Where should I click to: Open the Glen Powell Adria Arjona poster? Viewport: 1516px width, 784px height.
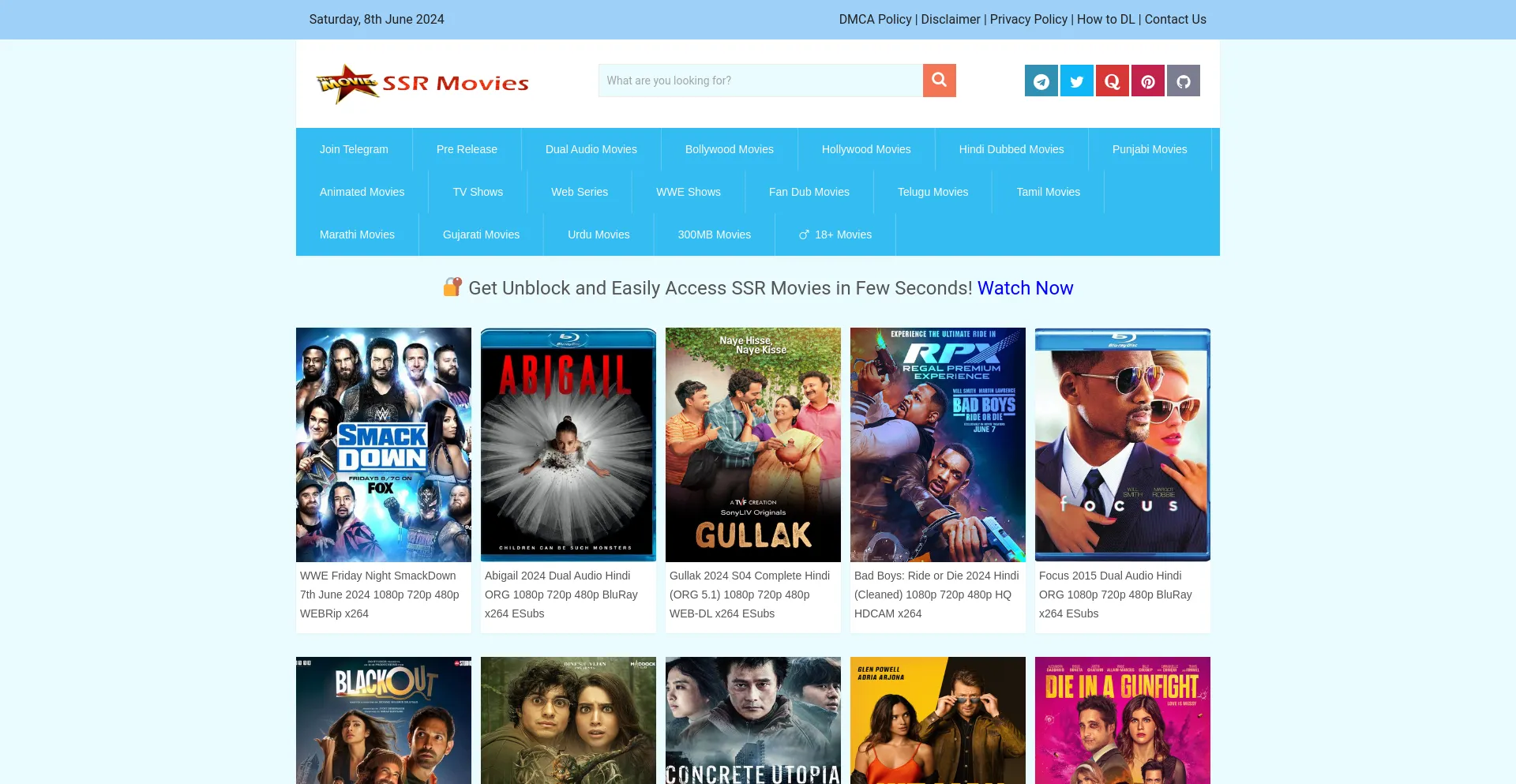(938, 720)
